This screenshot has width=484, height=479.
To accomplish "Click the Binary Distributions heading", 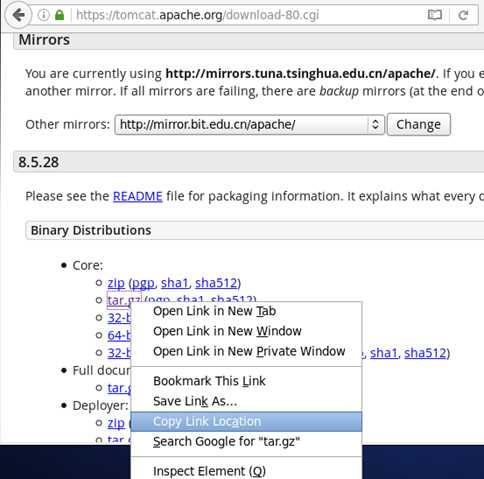I will pyautogui.click(x=91, y=230).
